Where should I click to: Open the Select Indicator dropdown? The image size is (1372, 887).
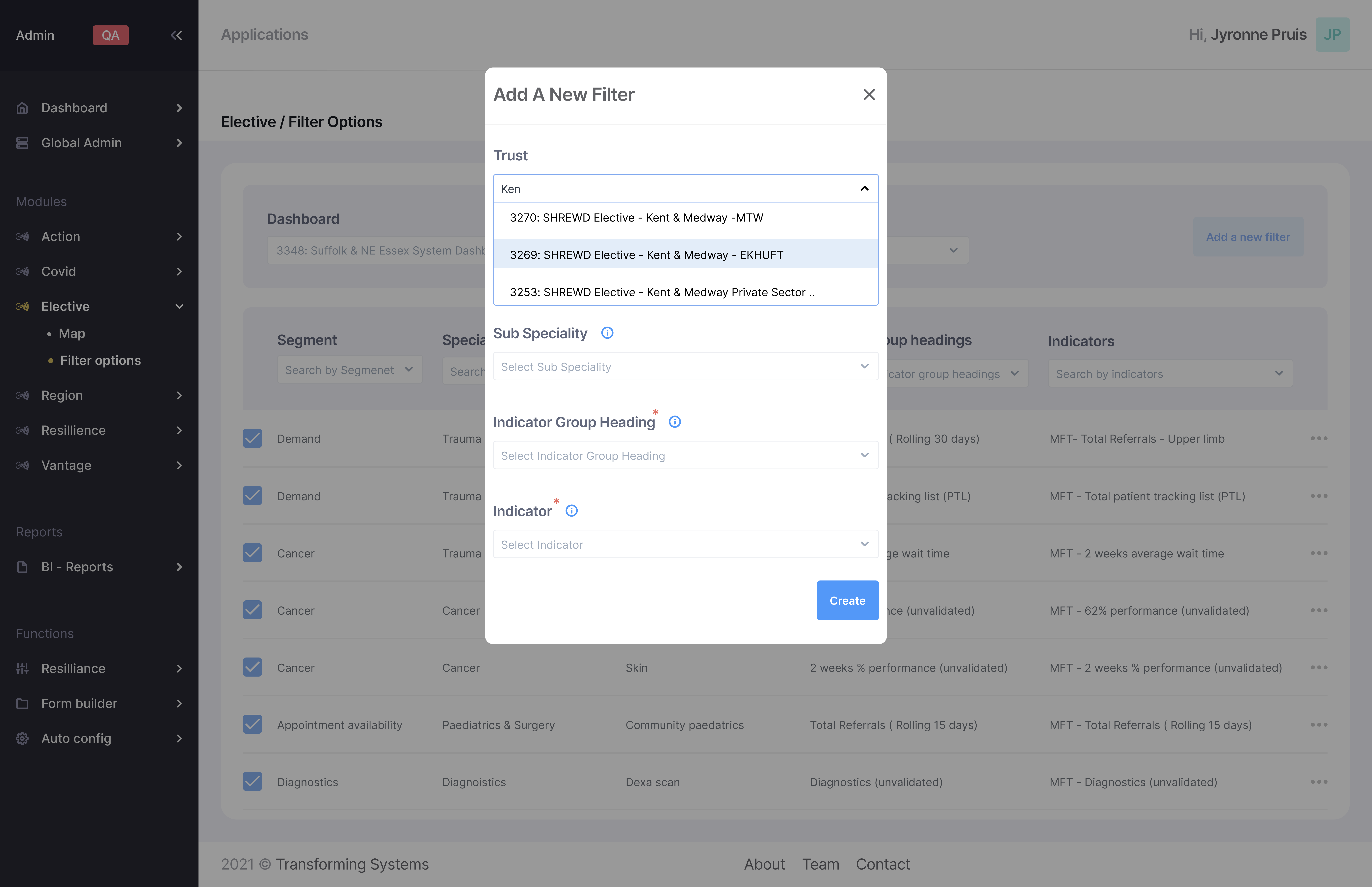(685, 544)
